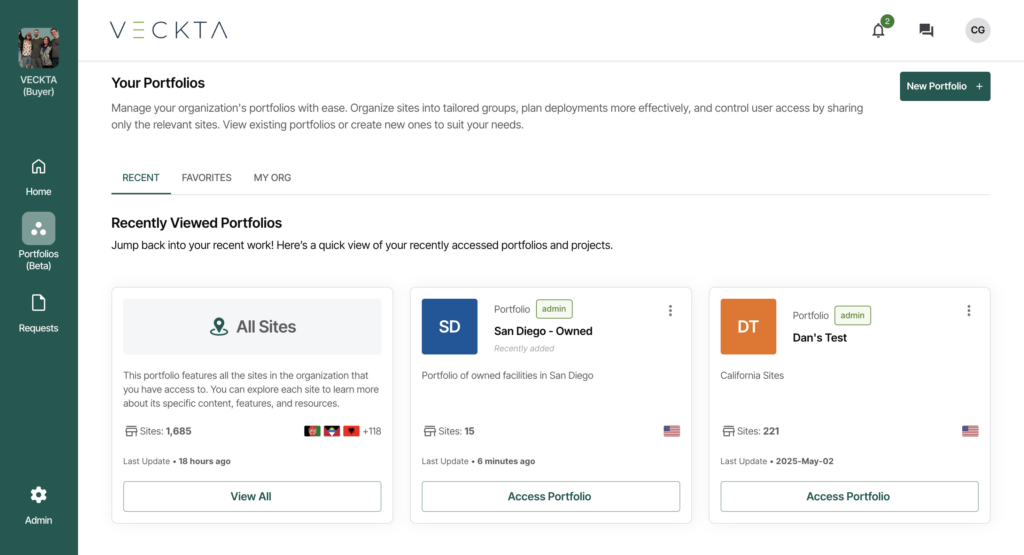Click Dan's Test title
1024x555 pixels.
click(x=820, y=338)
